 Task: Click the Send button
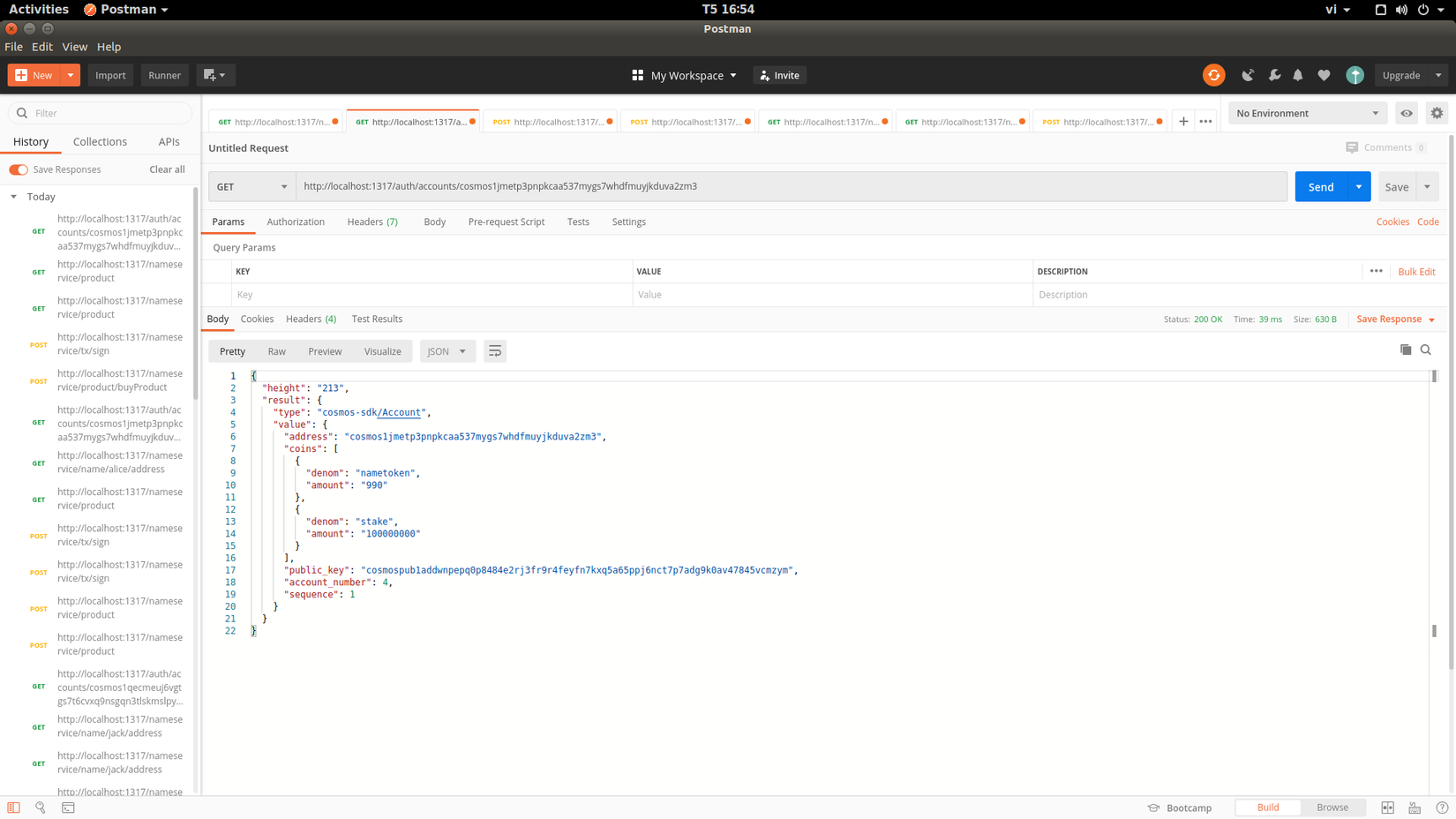coord(1321,186)
